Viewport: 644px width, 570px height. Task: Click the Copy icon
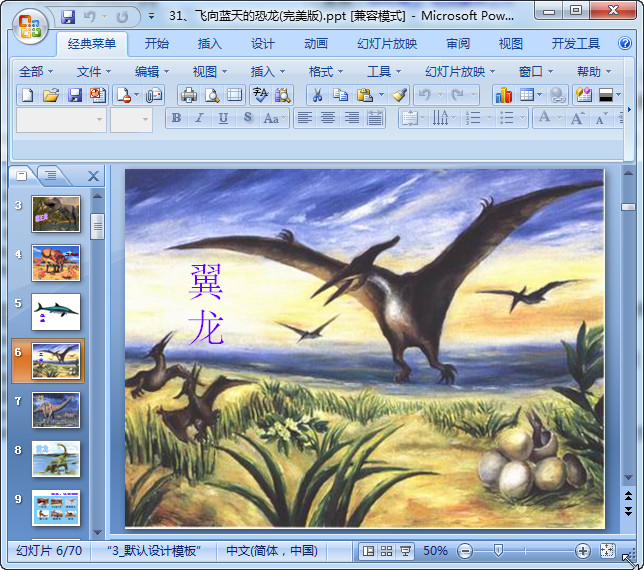tap(340, 95)
